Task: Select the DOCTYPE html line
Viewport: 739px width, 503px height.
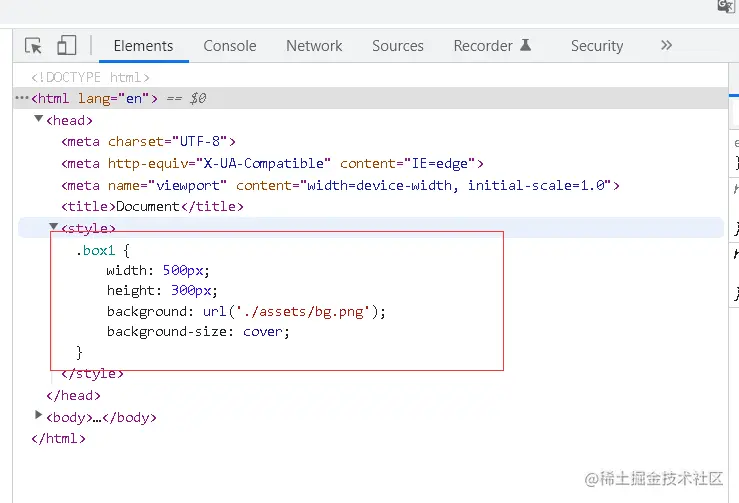Action: [90, 77]
